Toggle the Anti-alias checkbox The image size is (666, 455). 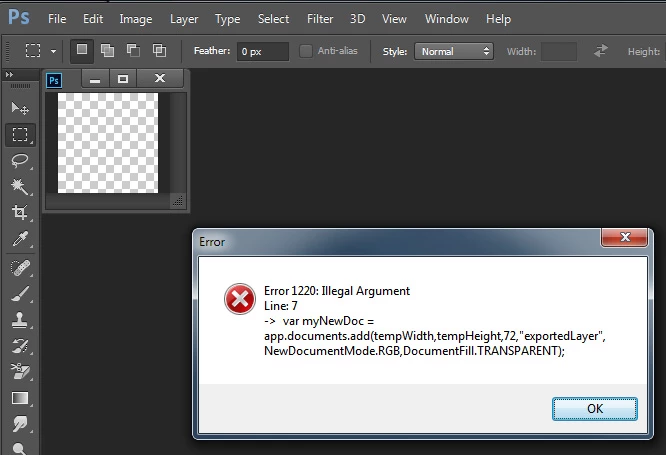point(305,51)
